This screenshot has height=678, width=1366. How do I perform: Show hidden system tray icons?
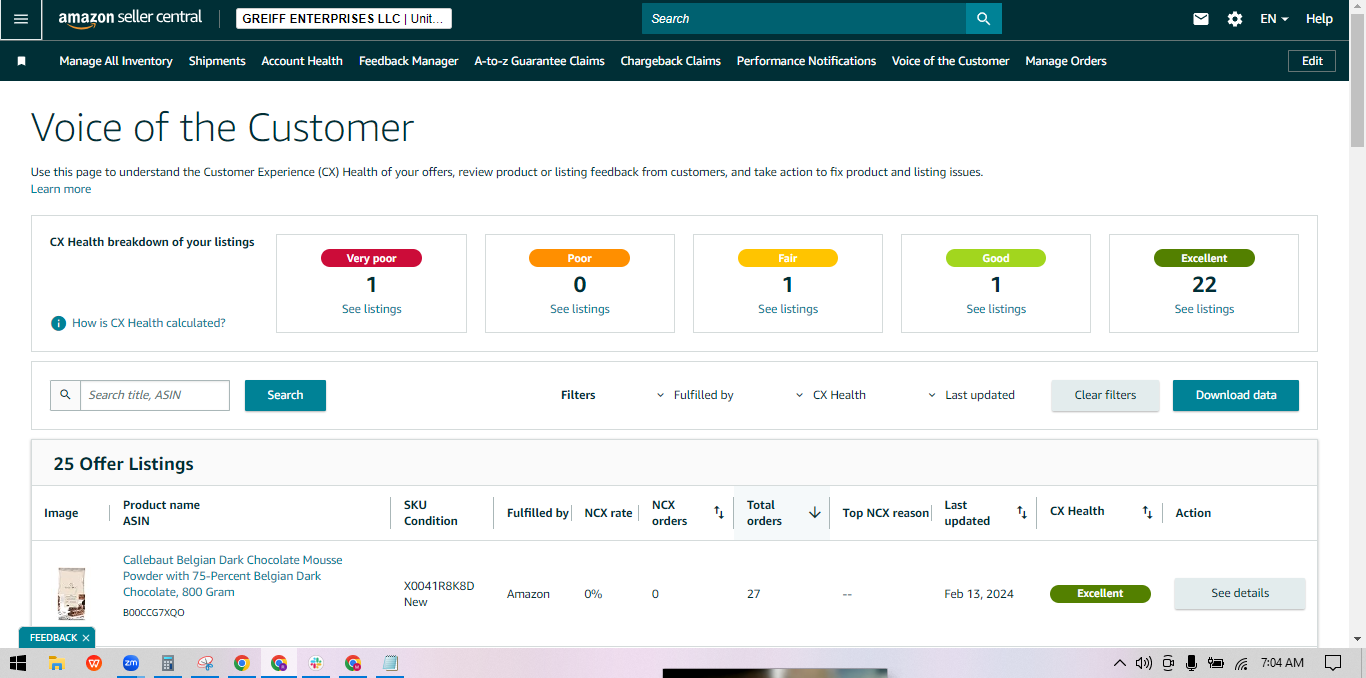point(1119,663)
